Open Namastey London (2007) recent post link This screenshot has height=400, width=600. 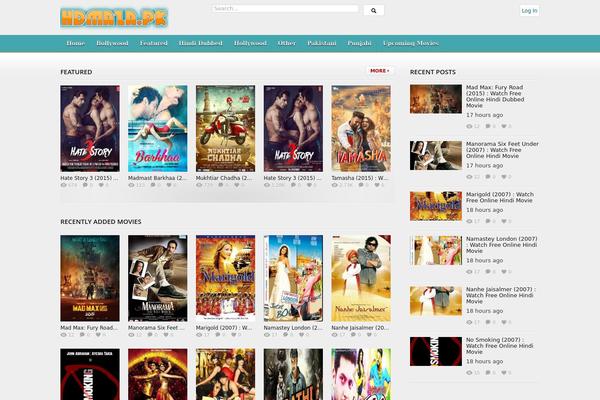pos(502,245)
